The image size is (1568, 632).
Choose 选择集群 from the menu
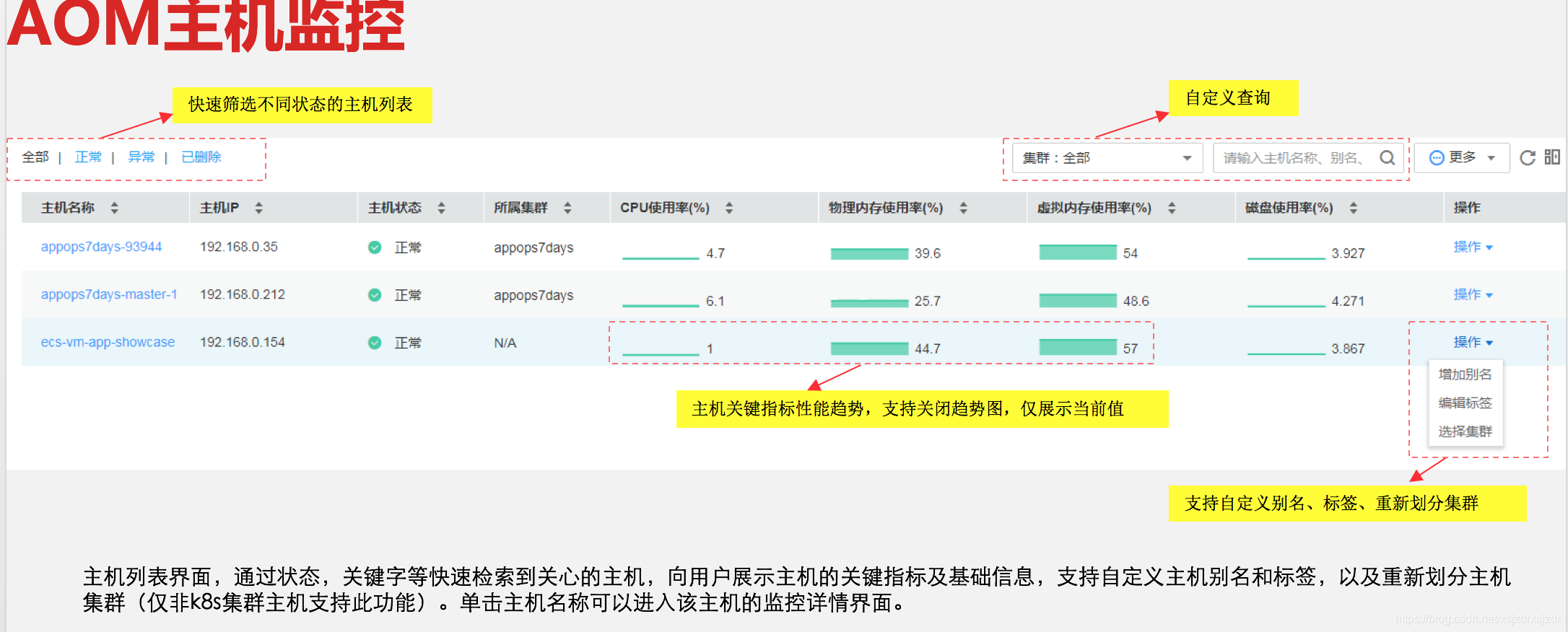point(1465,431)
